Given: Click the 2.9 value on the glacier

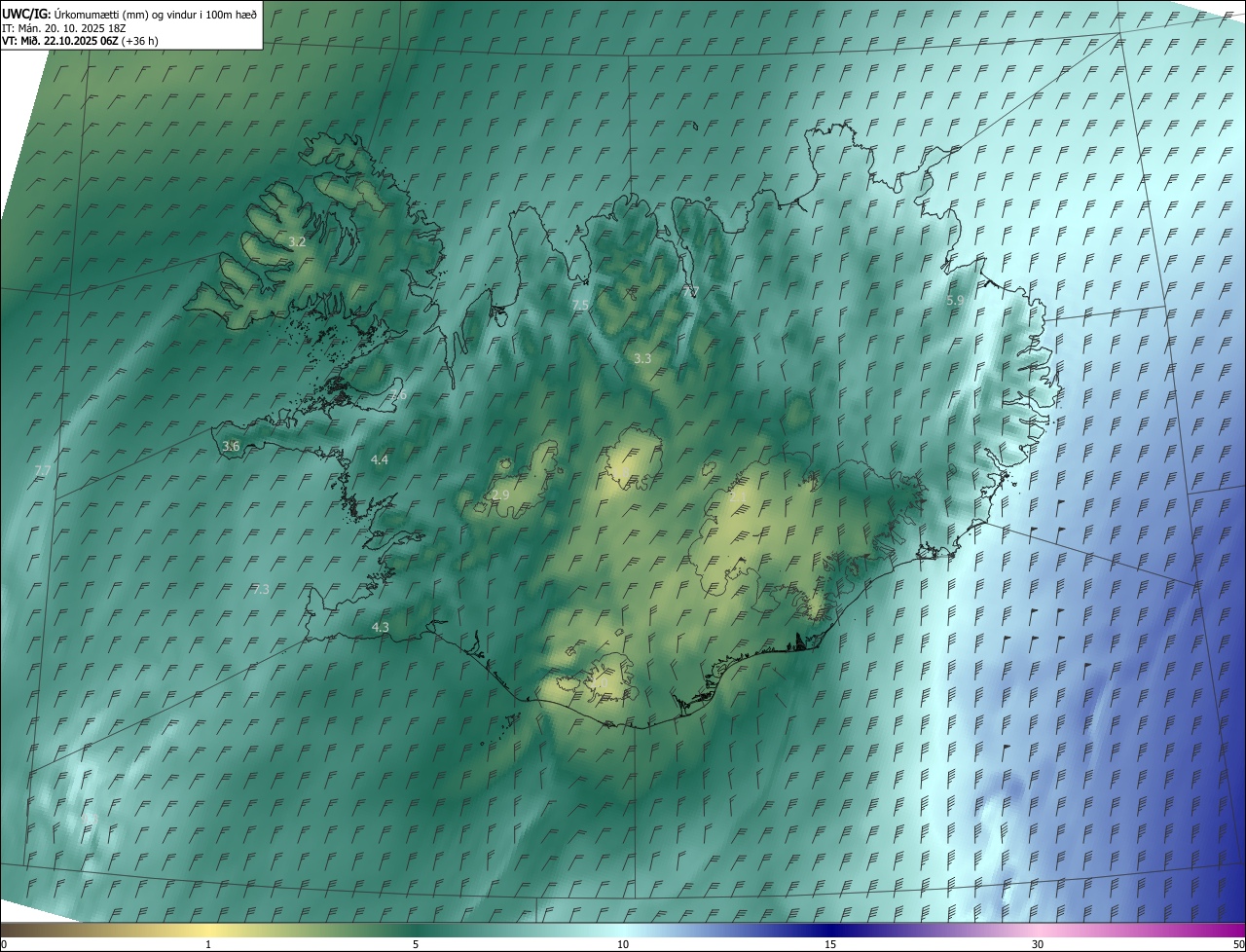Looking at the screenshot, I should 500,494.
